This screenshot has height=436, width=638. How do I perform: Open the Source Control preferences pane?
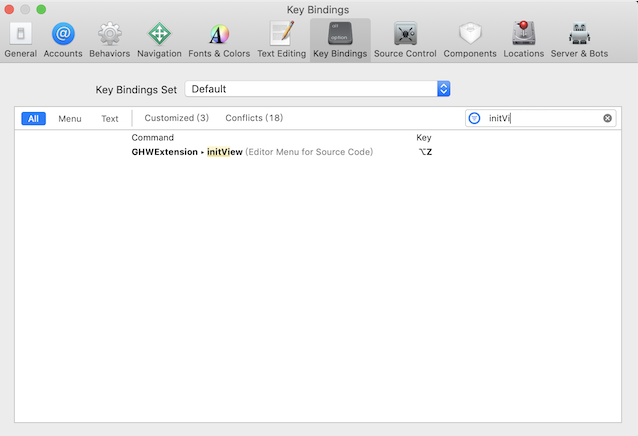pyautogui.click(x=405, y=40)
